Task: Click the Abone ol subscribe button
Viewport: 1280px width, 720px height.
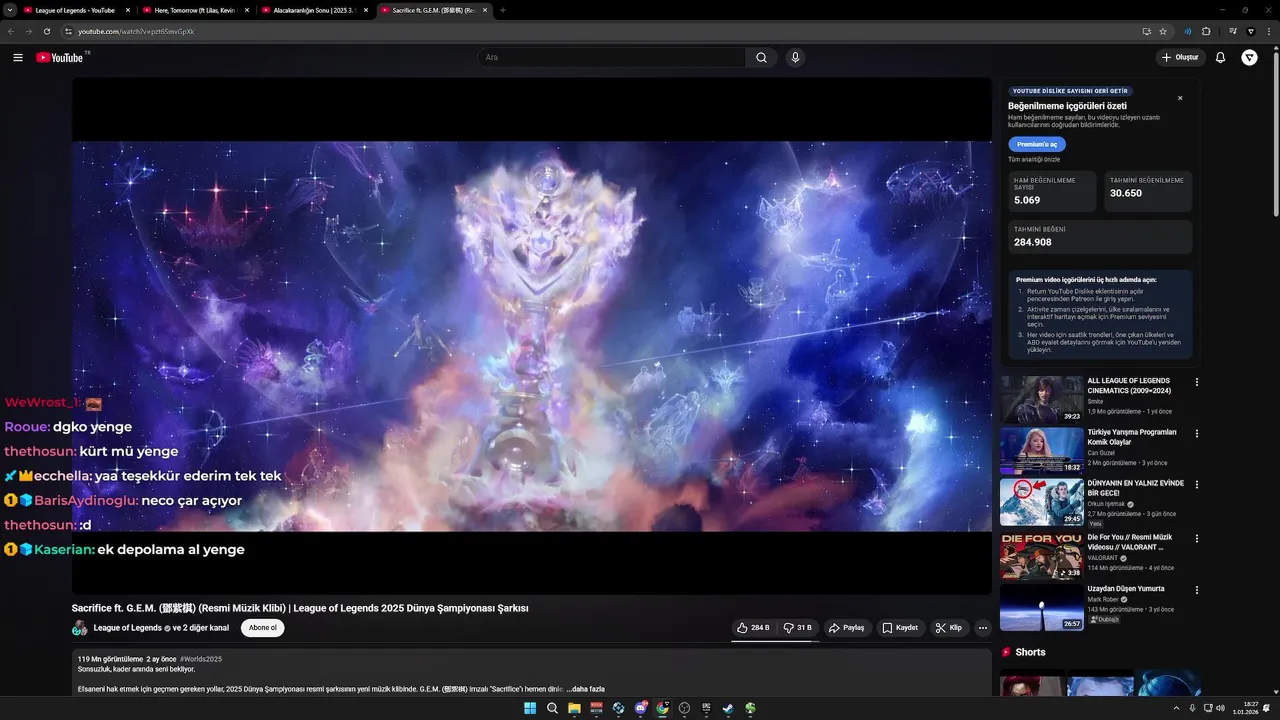Action: [263, 628]
